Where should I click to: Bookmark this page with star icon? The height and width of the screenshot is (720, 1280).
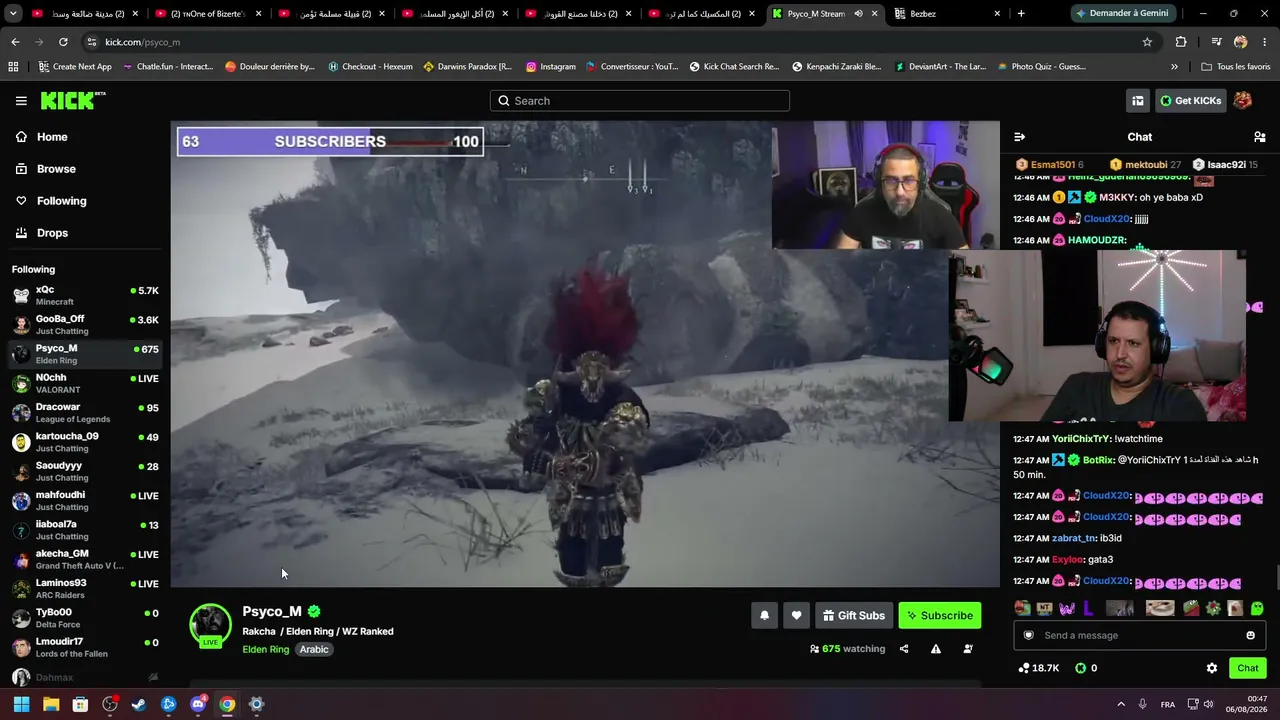pos(1147,42)
